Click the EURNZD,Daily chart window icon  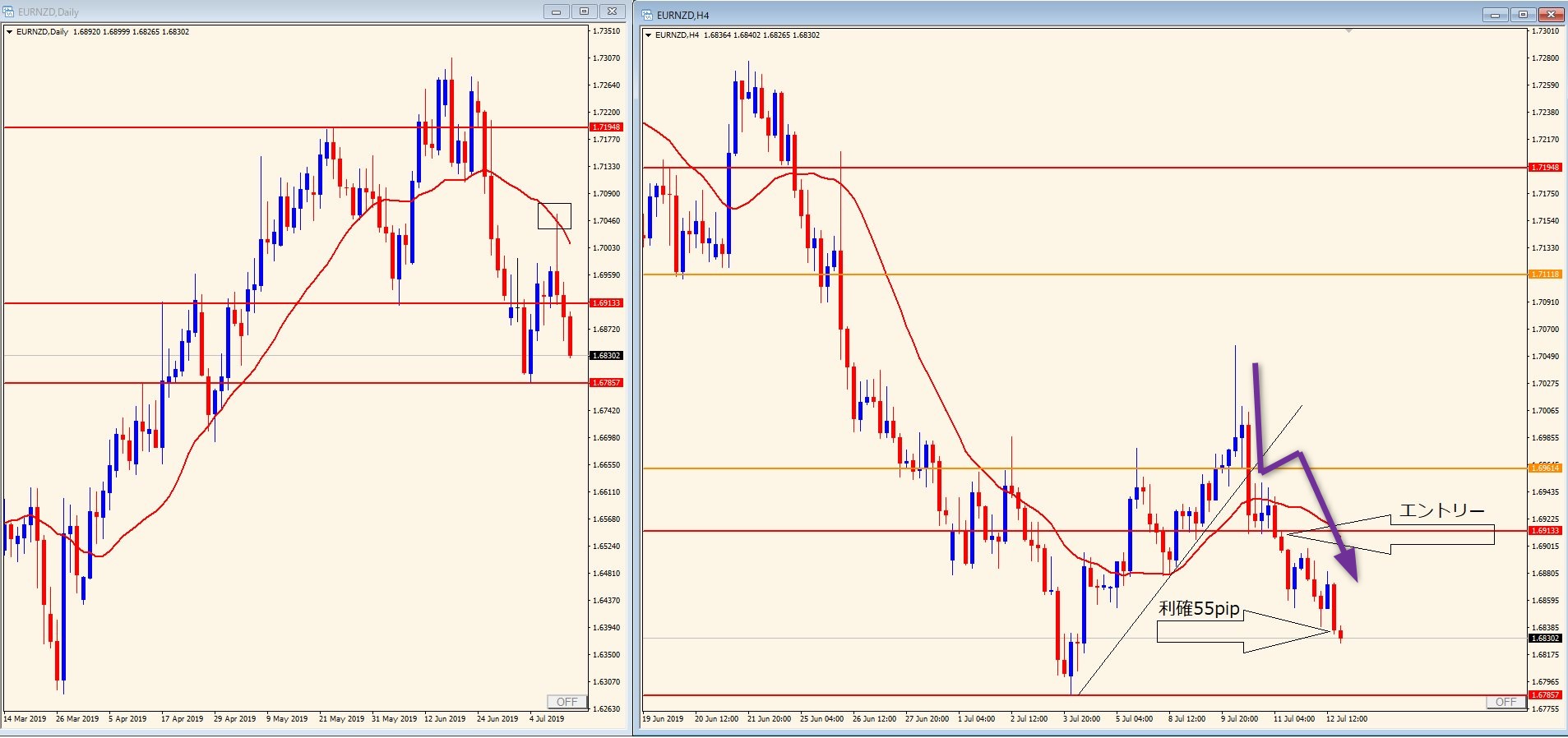click(x=9, y=12)
